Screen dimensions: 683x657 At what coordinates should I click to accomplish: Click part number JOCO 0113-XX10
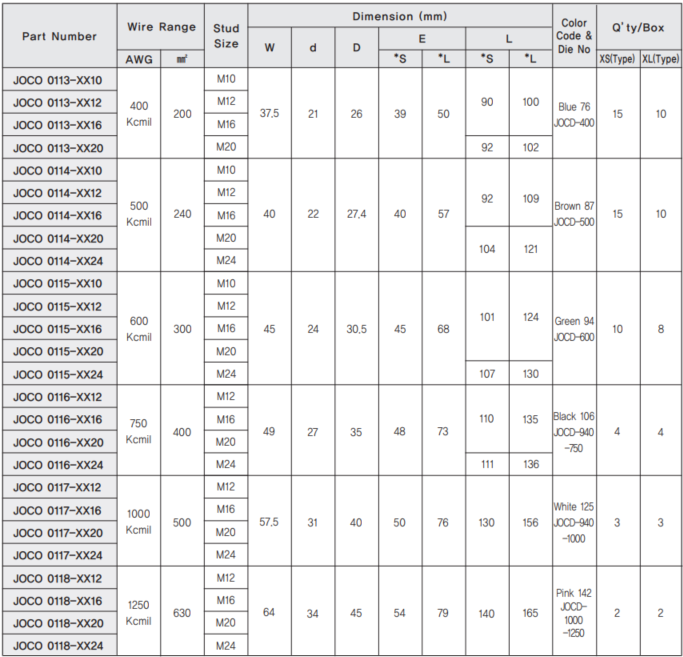(x=60, y=80)
